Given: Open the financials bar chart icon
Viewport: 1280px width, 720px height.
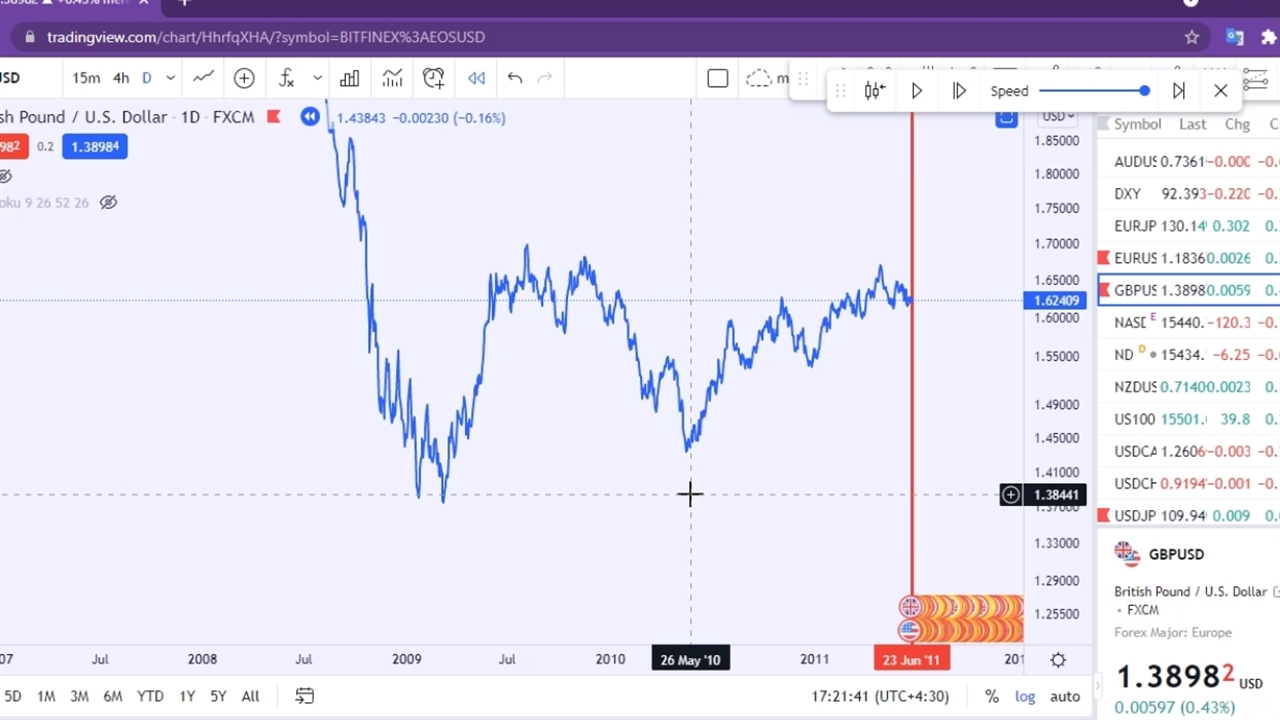Looking at the screenshot, I should pos(349,78).
